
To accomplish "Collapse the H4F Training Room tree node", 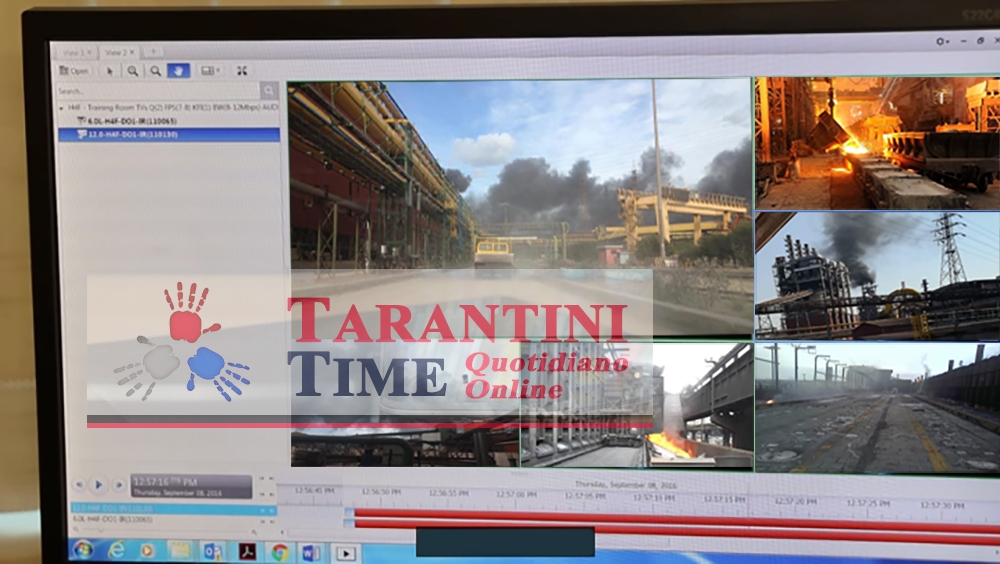I will coord(62,108).
